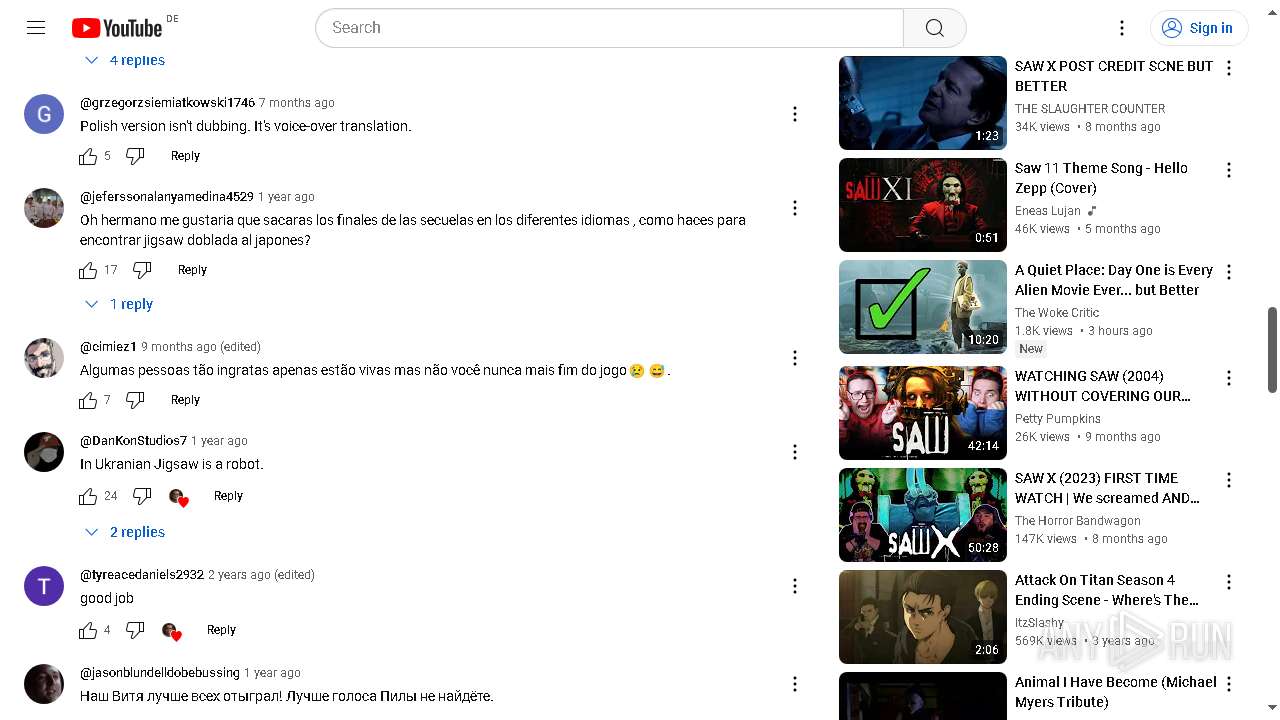The width and height of the screenshot is (1280, 720).
Task: Dislike the DanKonStudios7 comment
Action: tap(142, 496)
